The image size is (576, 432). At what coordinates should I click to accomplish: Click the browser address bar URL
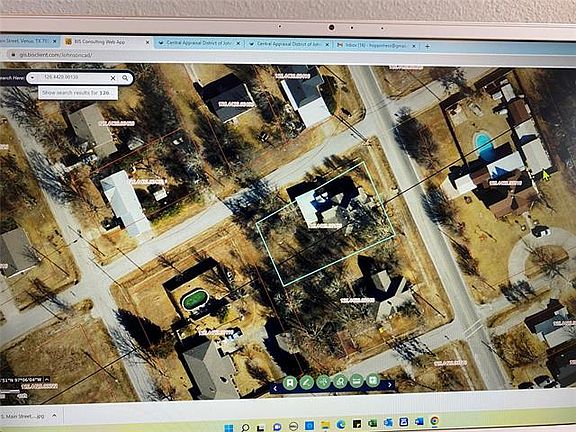tap(56, 55)
